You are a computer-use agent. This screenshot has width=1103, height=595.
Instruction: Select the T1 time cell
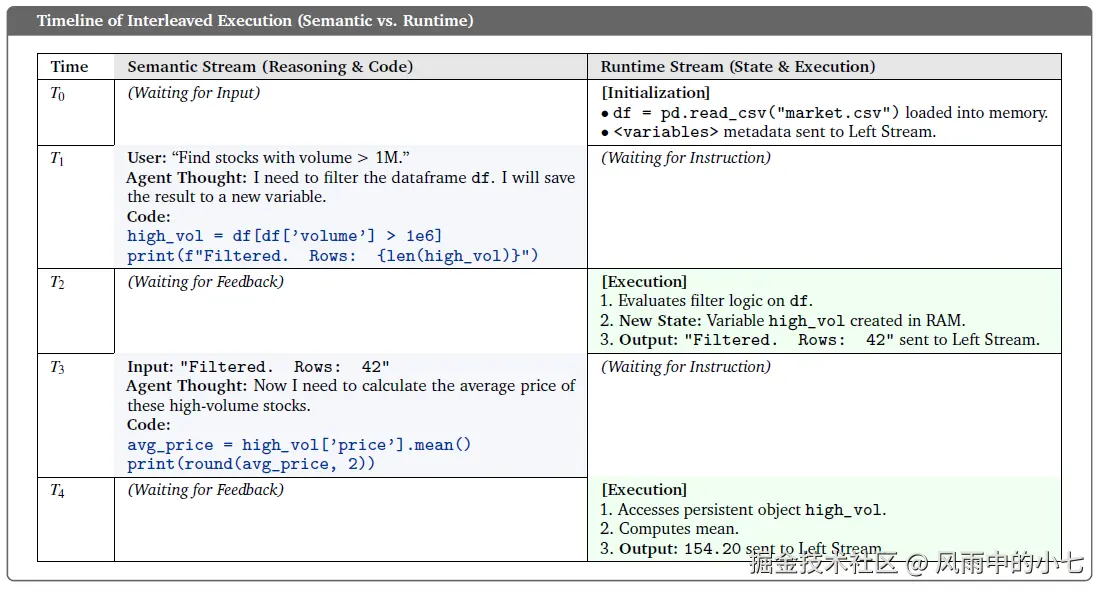(x=58, y=159)
